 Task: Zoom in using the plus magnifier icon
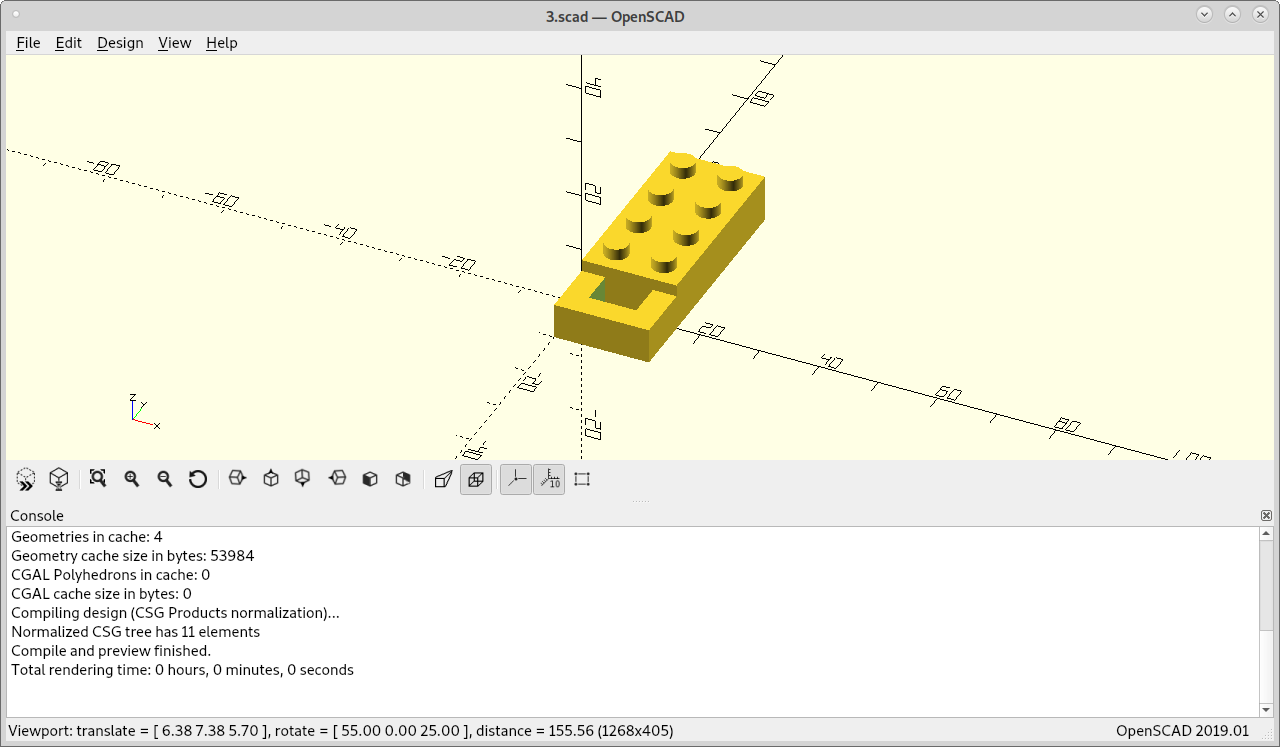[x=132, y=479]
